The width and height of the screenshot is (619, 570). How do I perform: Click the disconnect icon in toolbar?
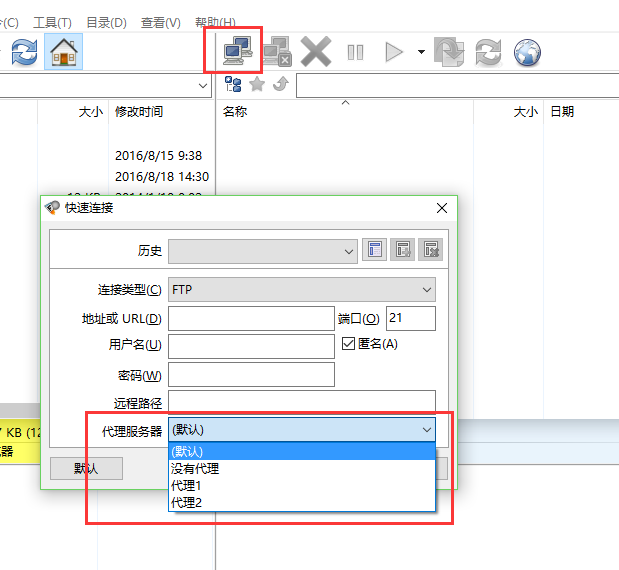pos(276,52)
